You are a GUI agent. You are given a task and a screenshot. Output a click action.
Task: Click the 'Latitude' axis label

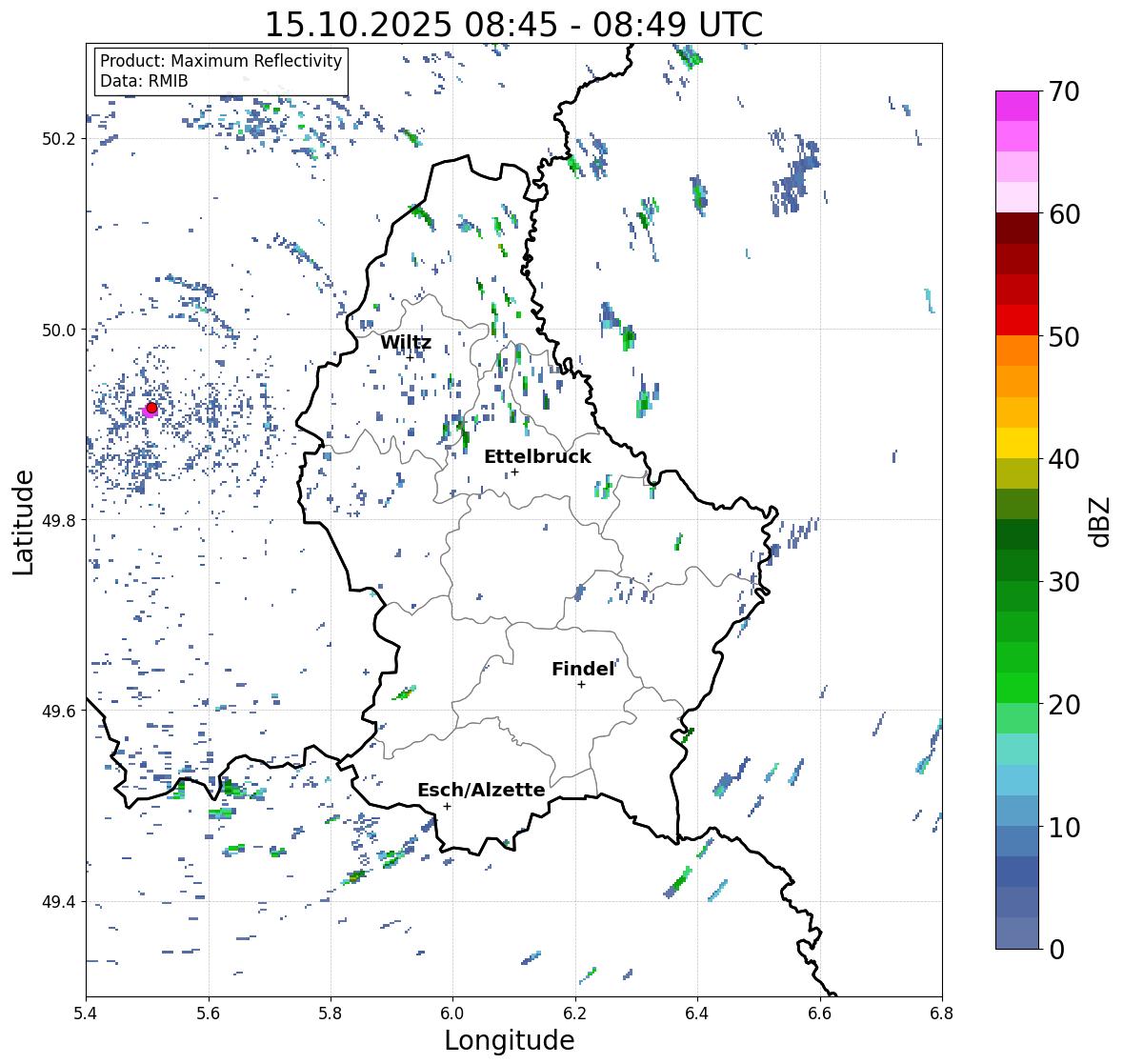click(24, 522)
